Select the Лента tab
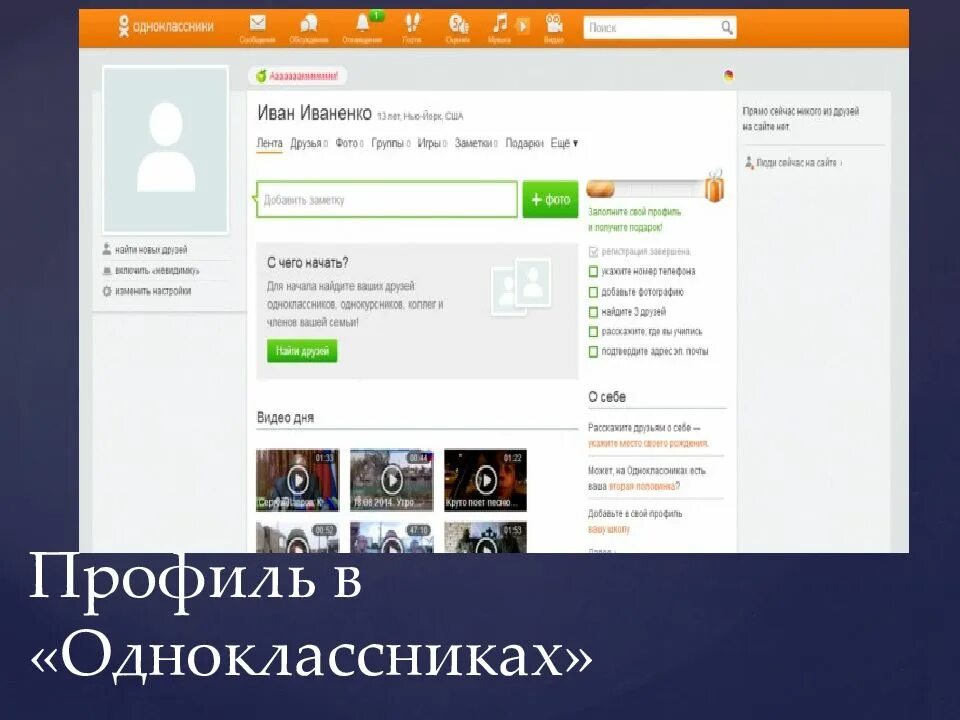Screen dimensions: 960x720 [269, 143]
